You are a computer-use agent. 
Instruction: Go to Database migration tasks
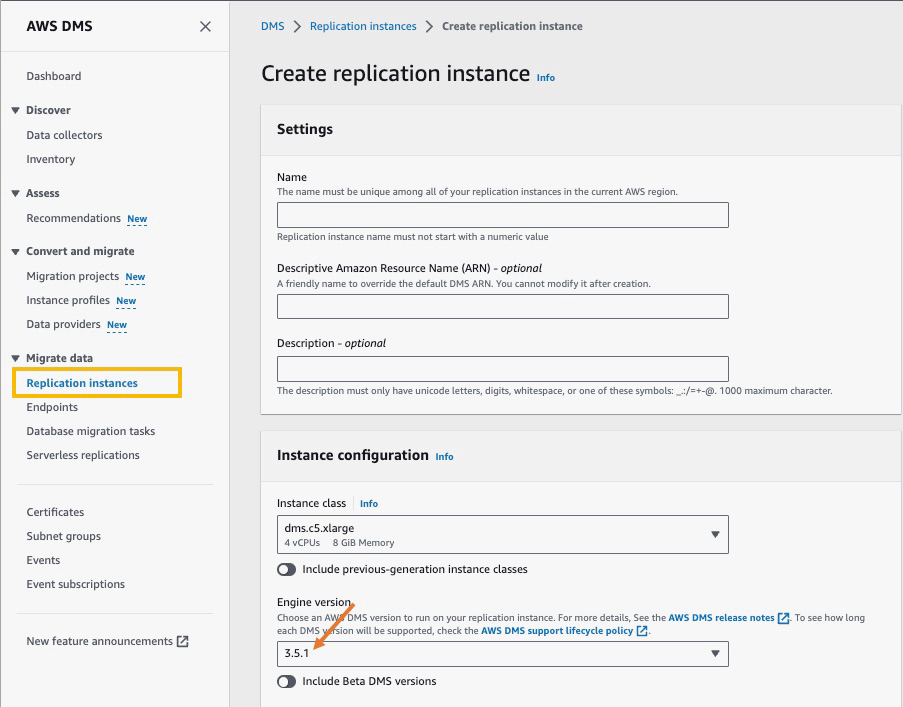coord(90,431)
